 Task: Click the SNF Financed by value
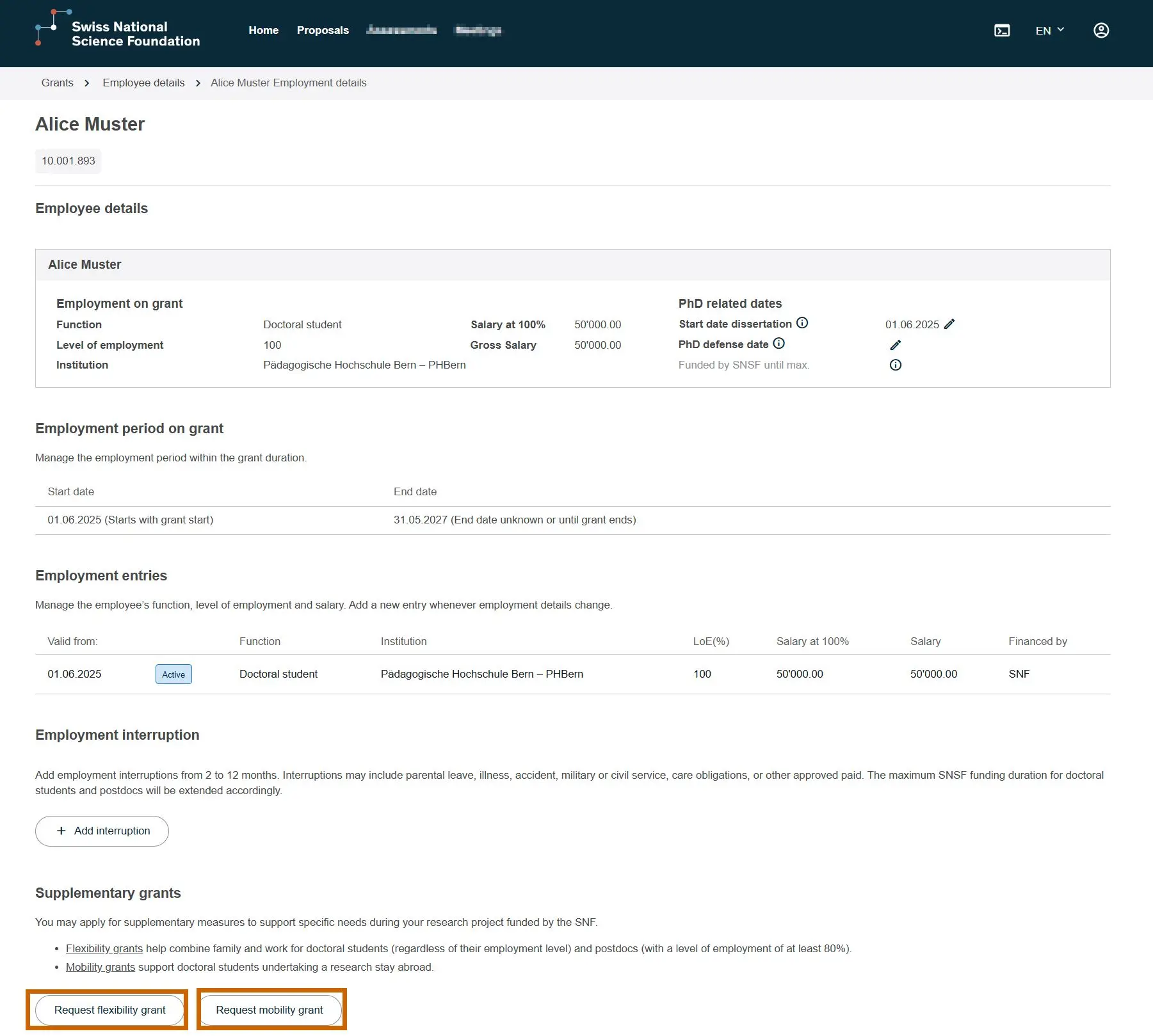1019,674
